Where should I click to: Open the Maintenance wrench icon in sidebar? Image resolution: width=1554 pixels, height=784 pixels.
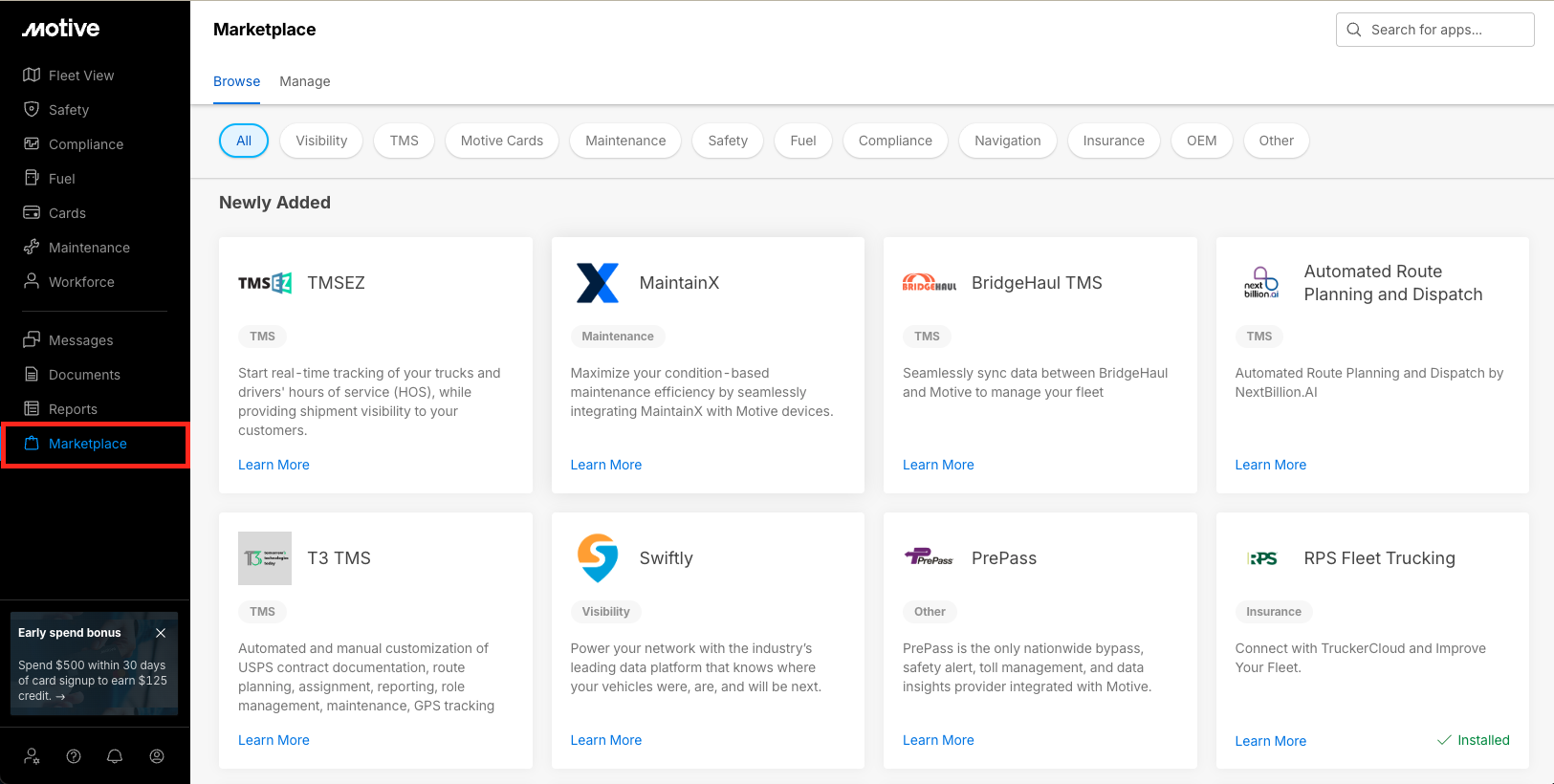32,247
